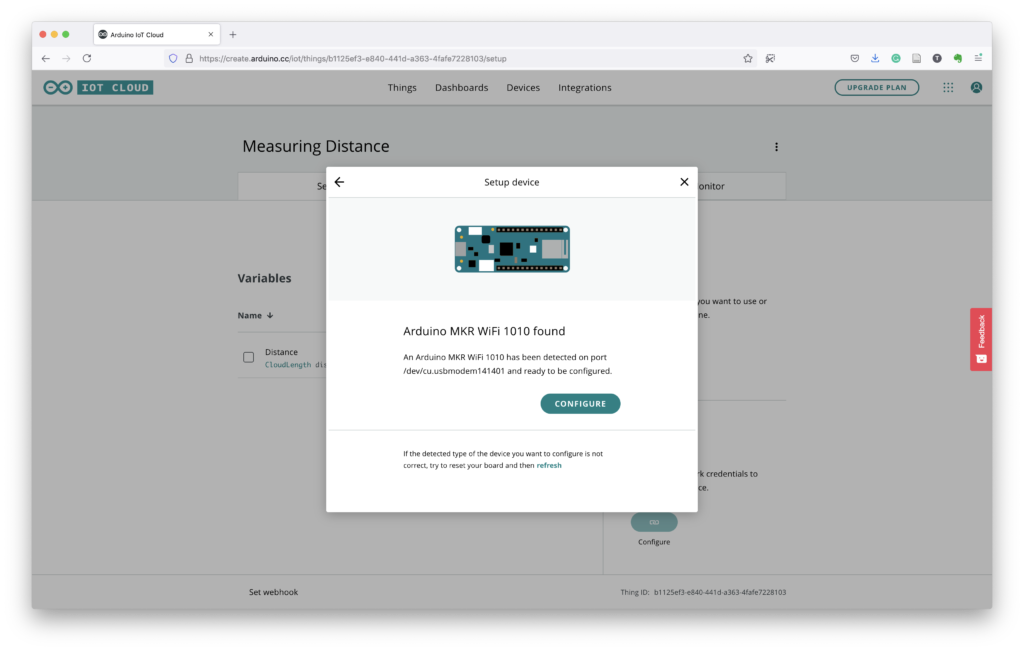The height and width of the screenshot is (651, 1024).
Task: Check the Distance variable checkbox
Action: coord(249,357)
